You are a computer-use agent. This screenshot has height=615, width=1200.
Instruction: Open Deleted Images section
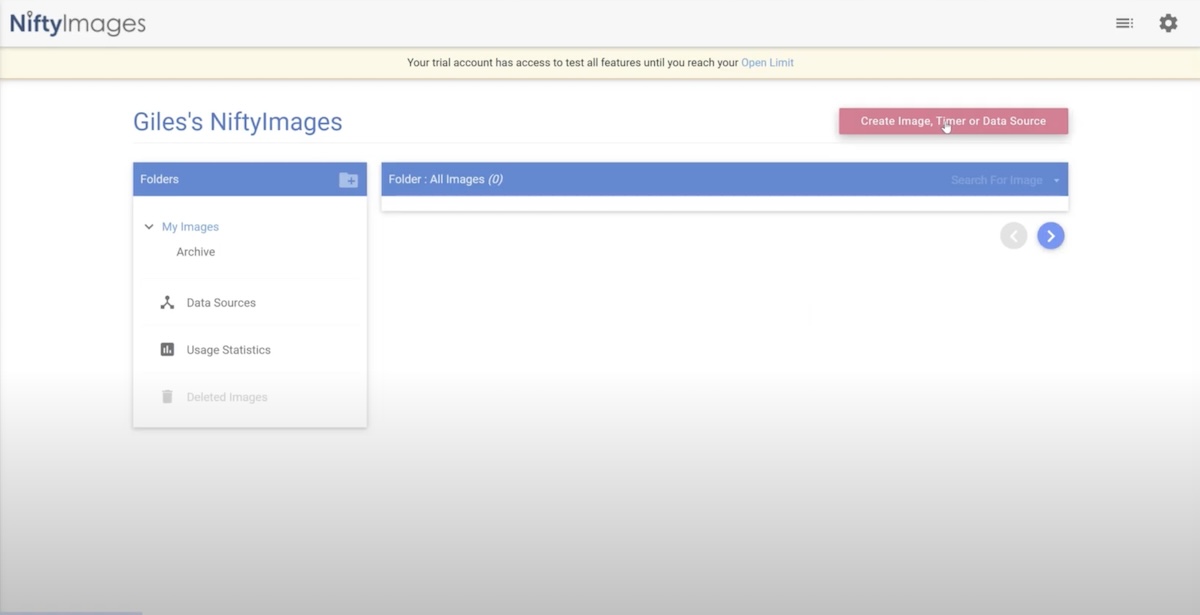(x=227, y=397)
